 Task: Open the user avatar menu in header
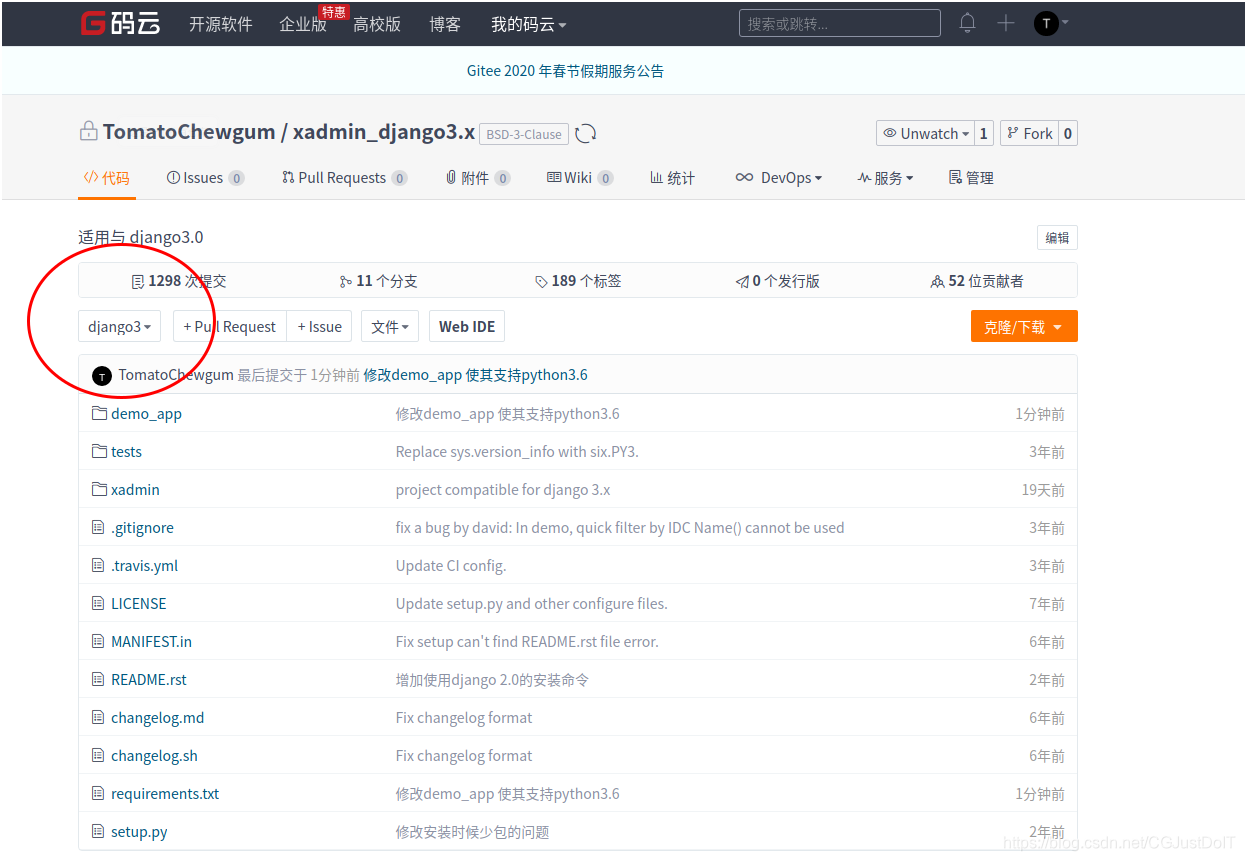[x=1051, y=23]
